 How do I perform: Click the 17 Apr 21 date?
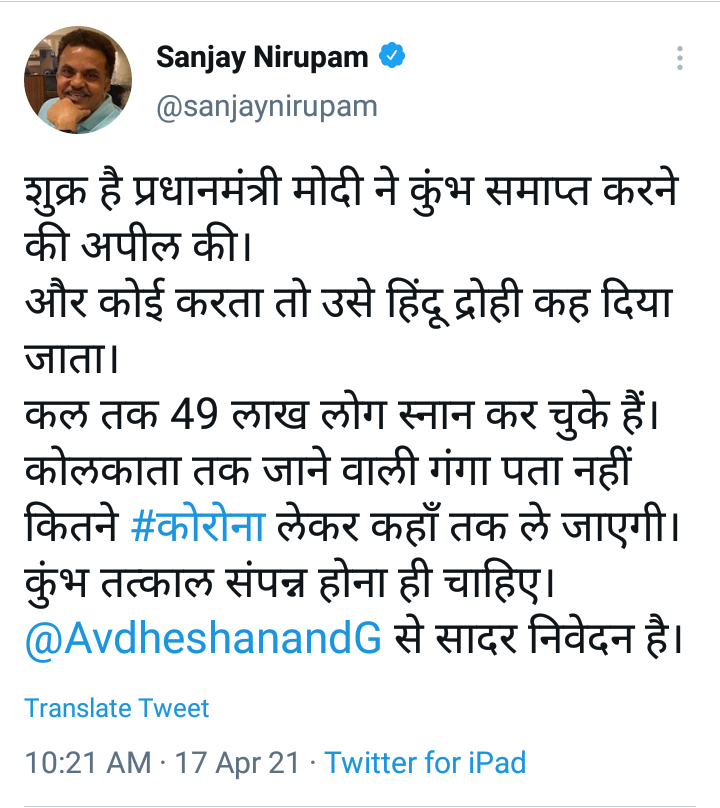[x=238, y=763]
